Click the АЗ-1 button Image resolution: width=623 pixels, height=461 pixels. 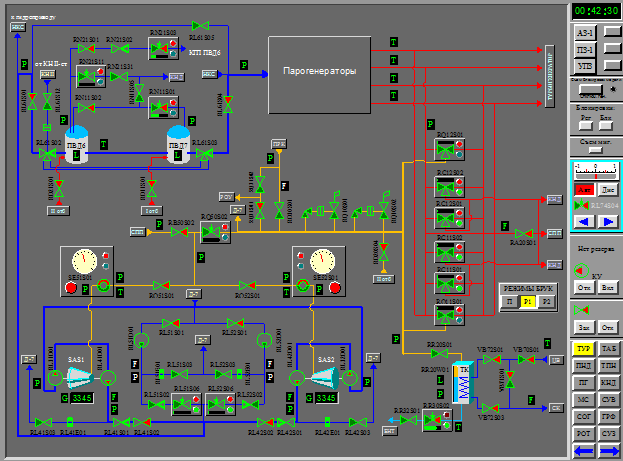pyautogui.click(x=585, y=33)
